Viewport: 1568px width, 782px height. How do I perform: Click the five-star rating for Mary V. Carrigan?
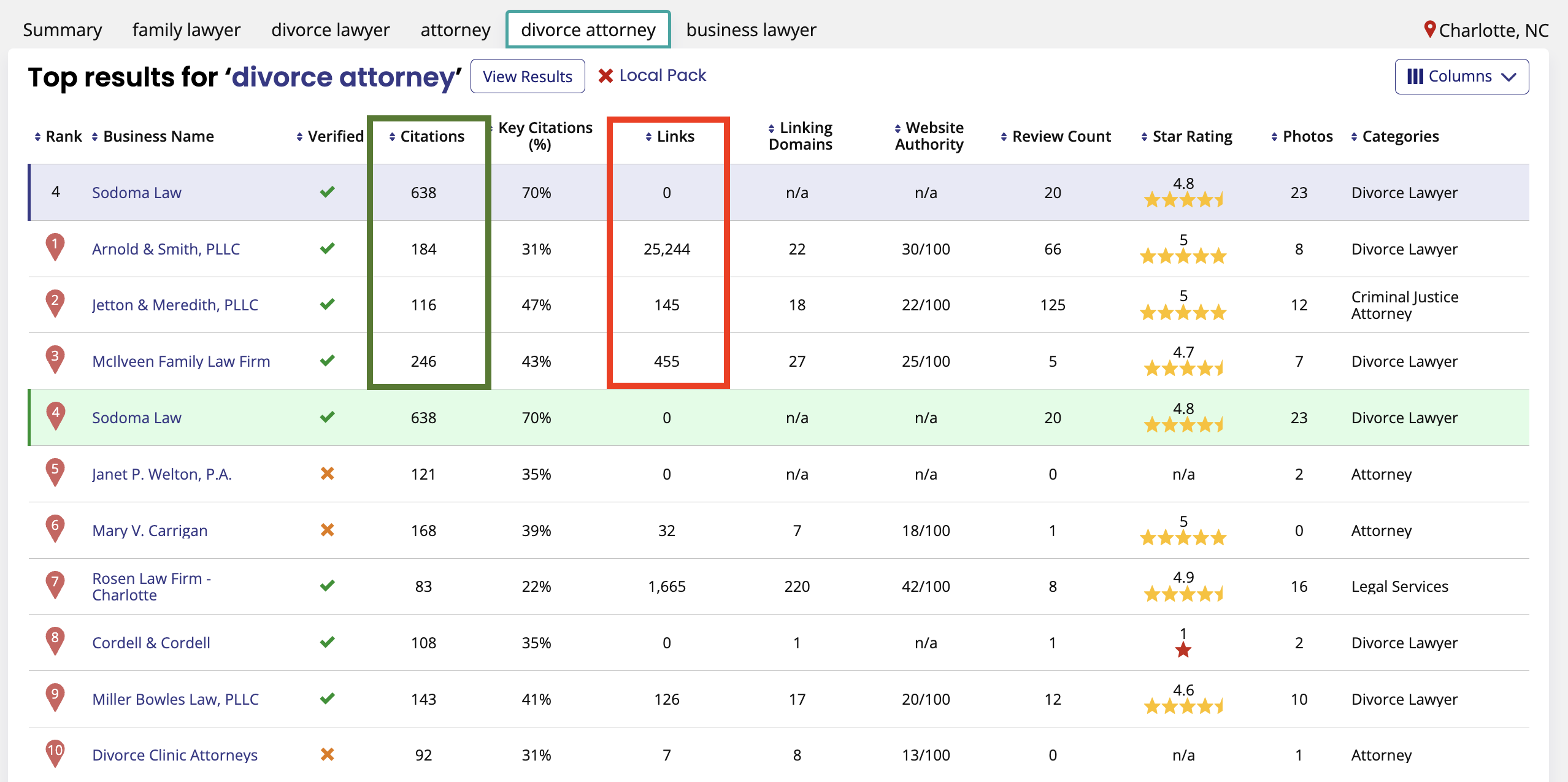[1183, 538]
